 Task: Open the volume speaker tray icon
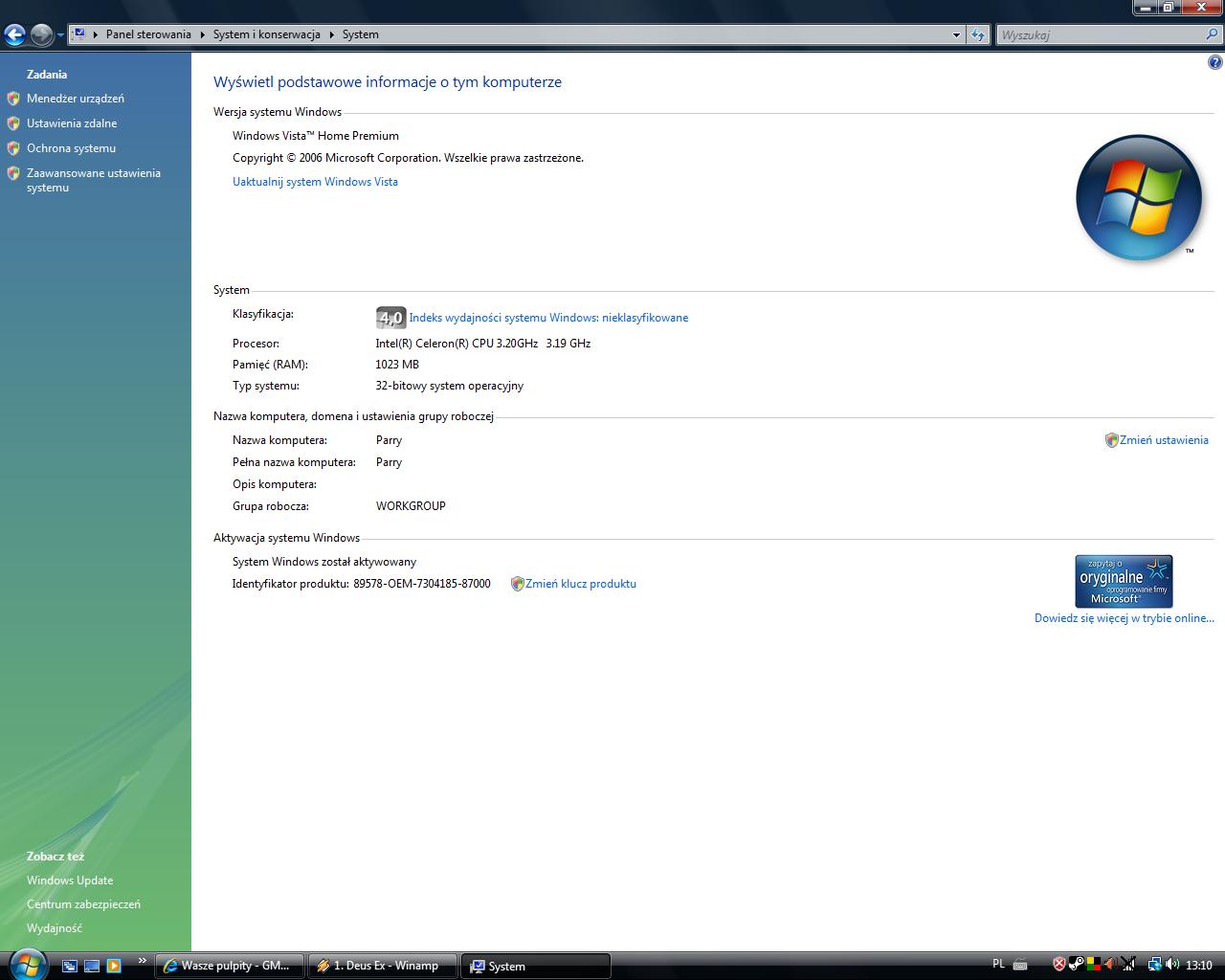click(x=1172, y=965)
